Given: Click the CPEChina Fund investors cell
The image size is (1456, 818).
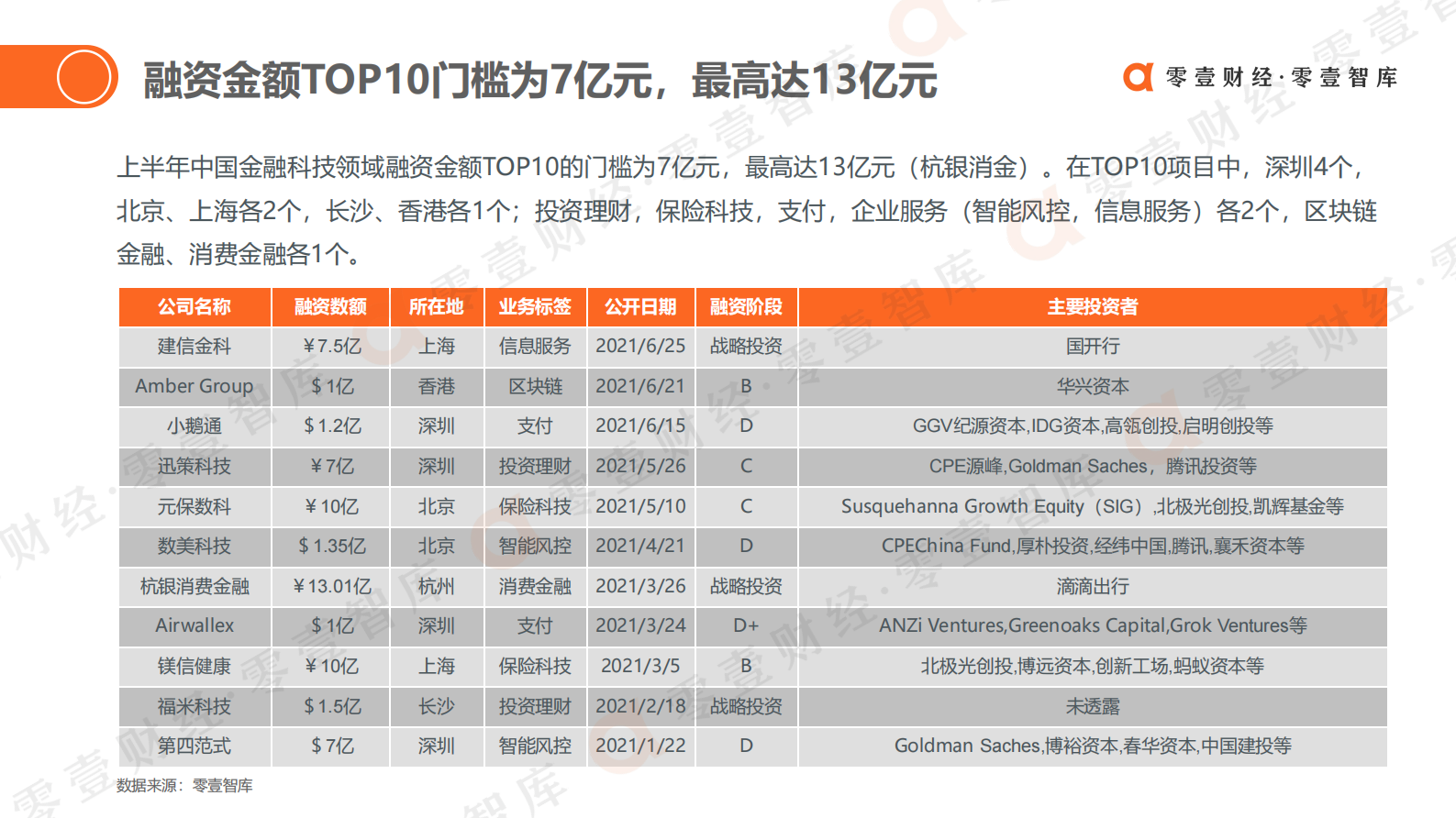Looking at the screenshot, I should pos(1093,546).
